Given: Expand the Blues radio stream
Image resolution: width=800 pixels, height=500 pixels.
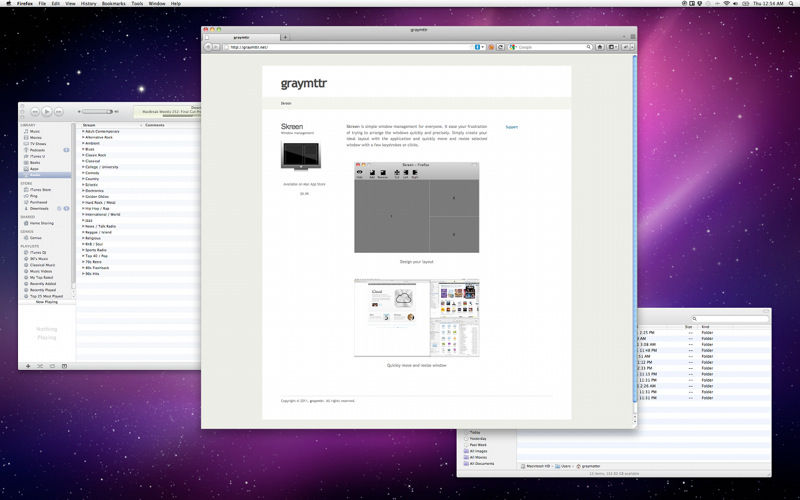Looking at the screenshot, I should pyautogui.click(x=83, y=149).
